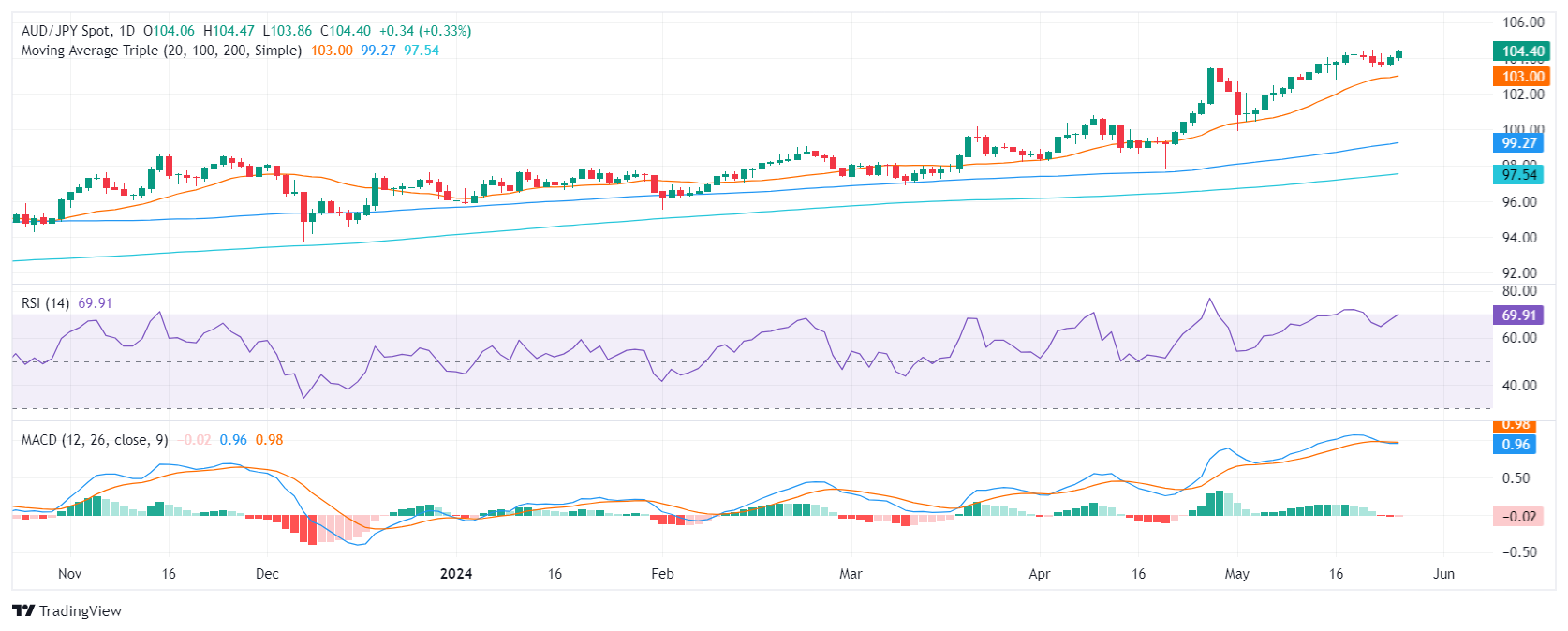1568x631 pixels.
Task: Click the Moving Average Triple legend label
Action: pos(161,51)
